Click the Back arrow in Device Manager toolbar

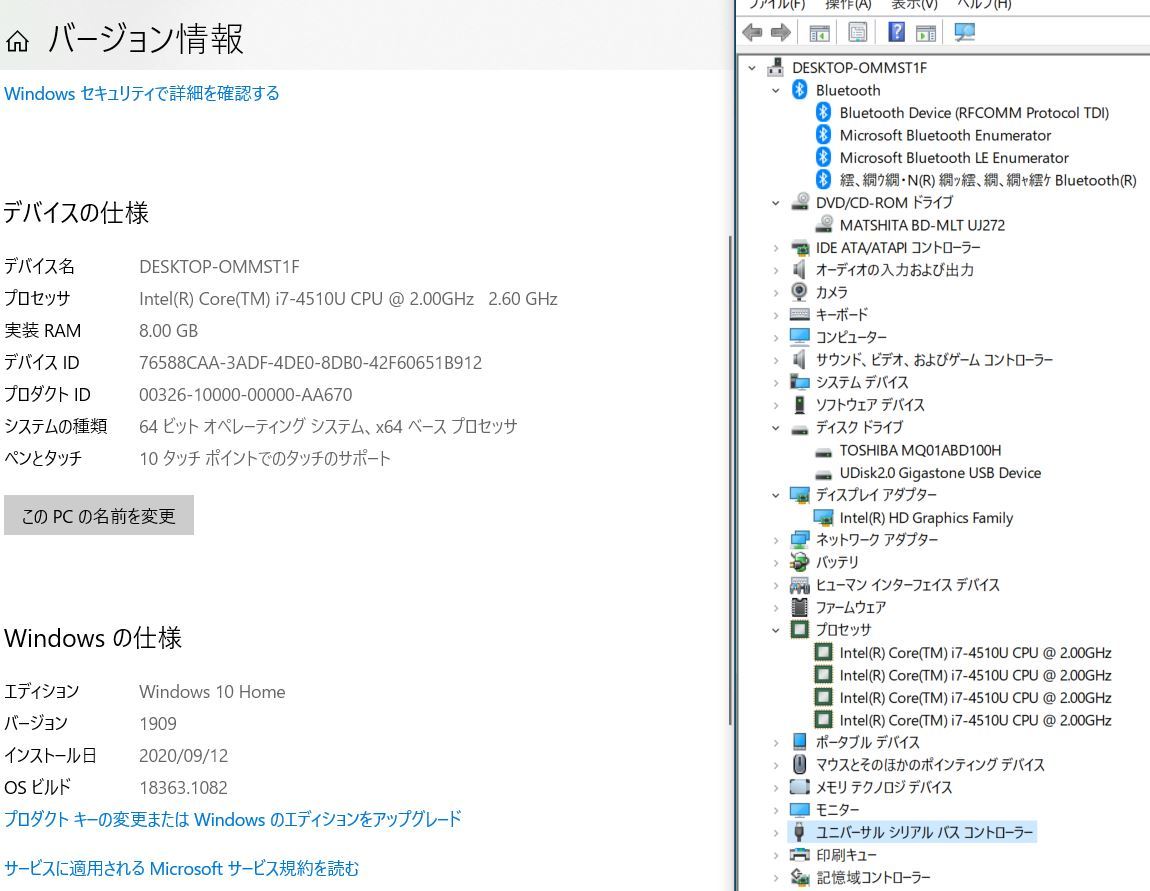point(752,32)
